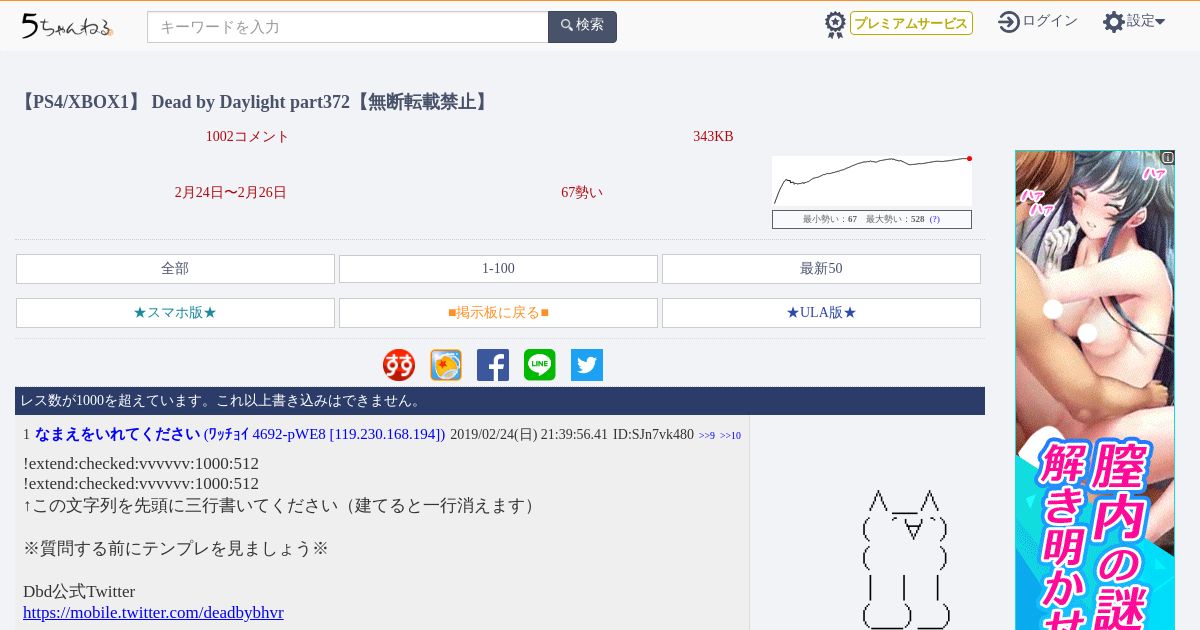1200x630 pixels.
Task: Open the プレミアムサービス link
Action: (911, 23)
